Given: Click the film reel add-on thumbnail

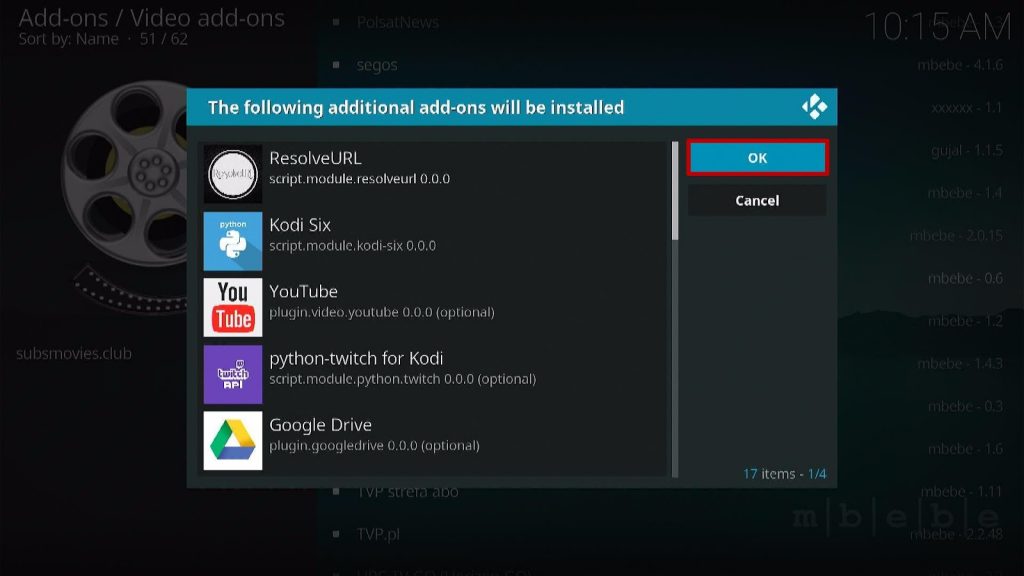Looking at the screenshot, I should 124,196.
